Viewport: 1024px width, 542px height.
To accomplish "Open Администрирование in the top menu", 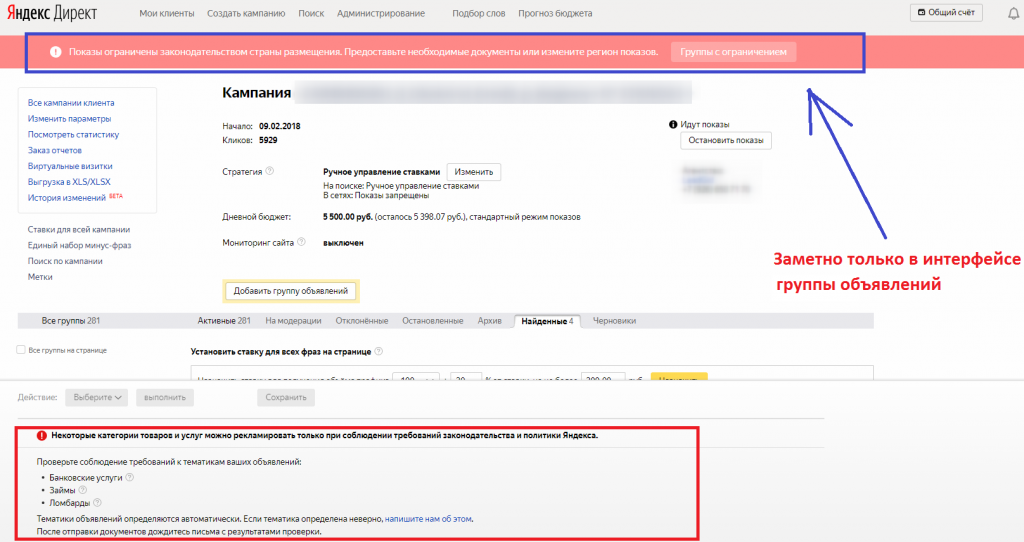I will point(381,13).
